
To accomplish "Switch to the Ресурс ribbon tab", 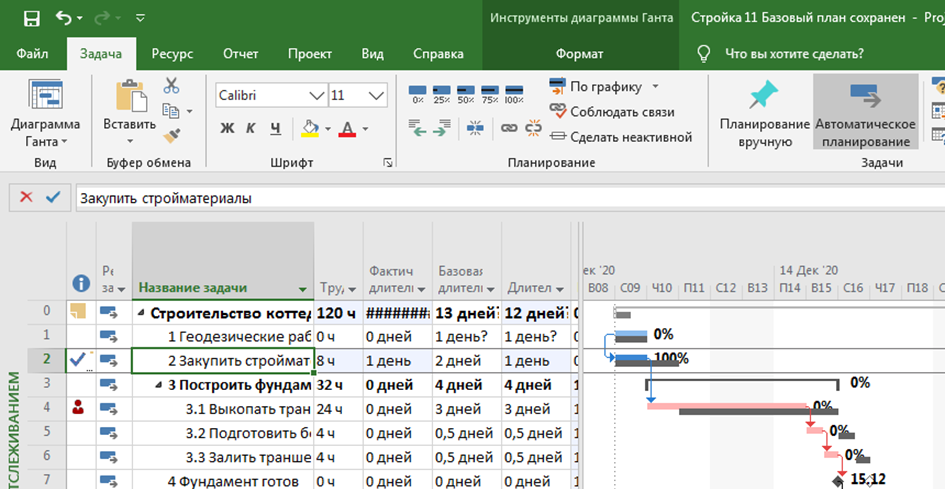I will (x=172, y=54).
